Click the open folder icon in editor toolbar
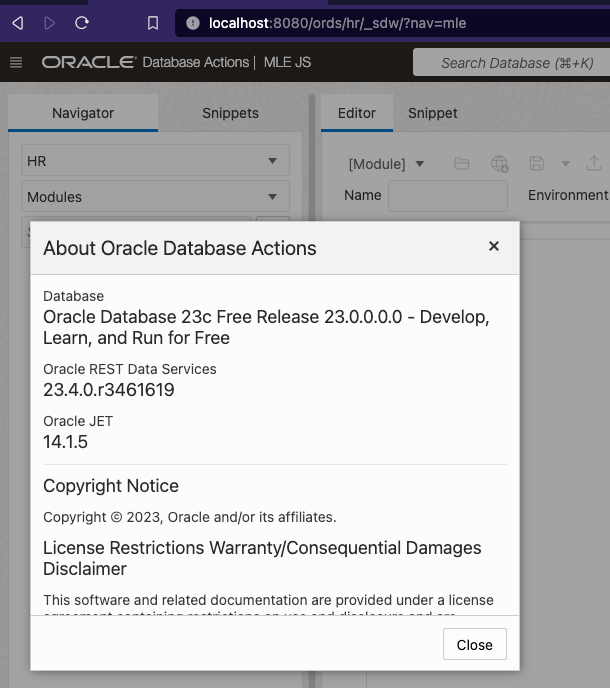Screen dimensions: 610x688 click(461, 163)
